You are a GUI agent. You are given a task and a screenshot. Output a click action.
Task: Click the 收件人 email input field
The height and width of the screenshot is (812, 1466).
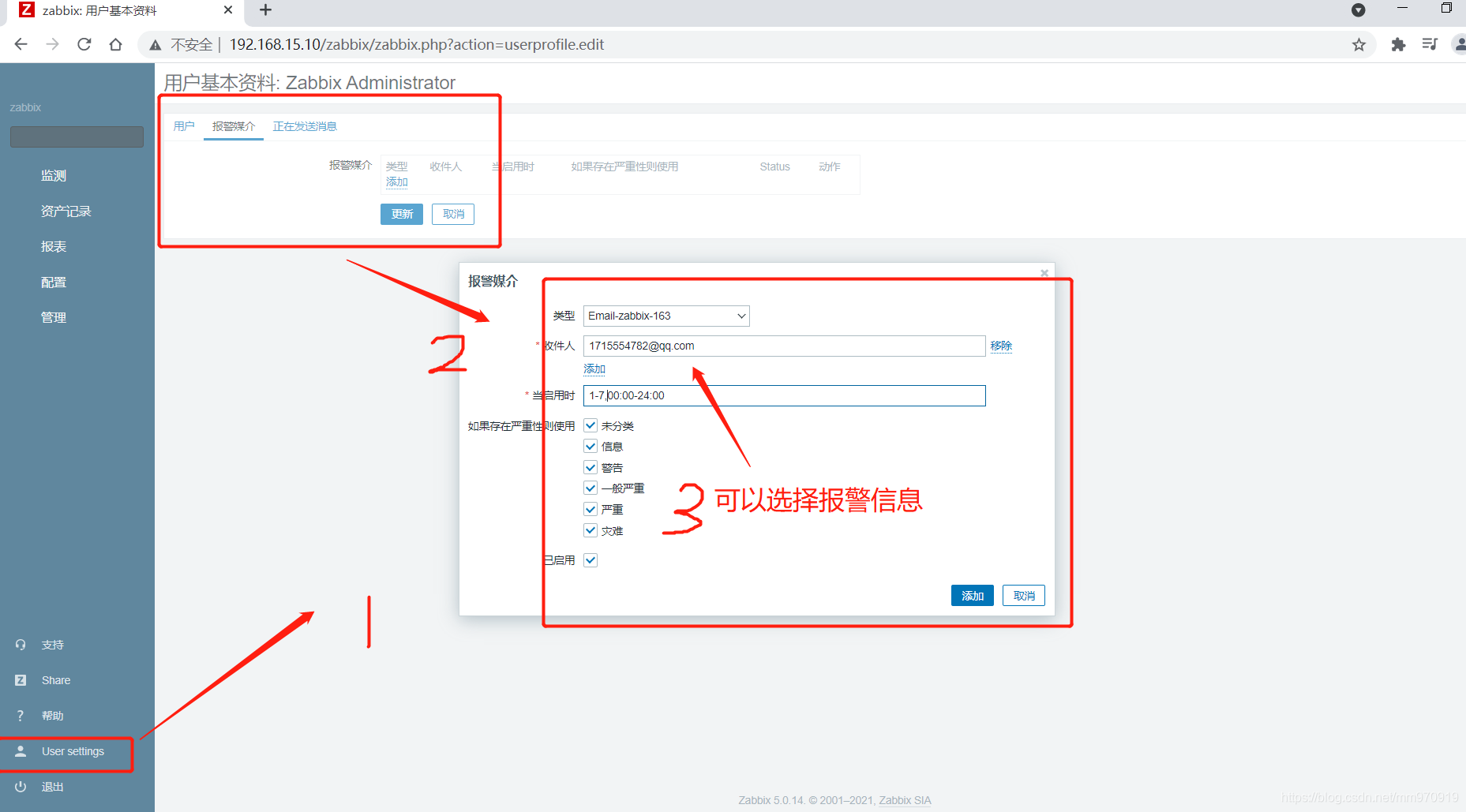click(x=785, y=346)
